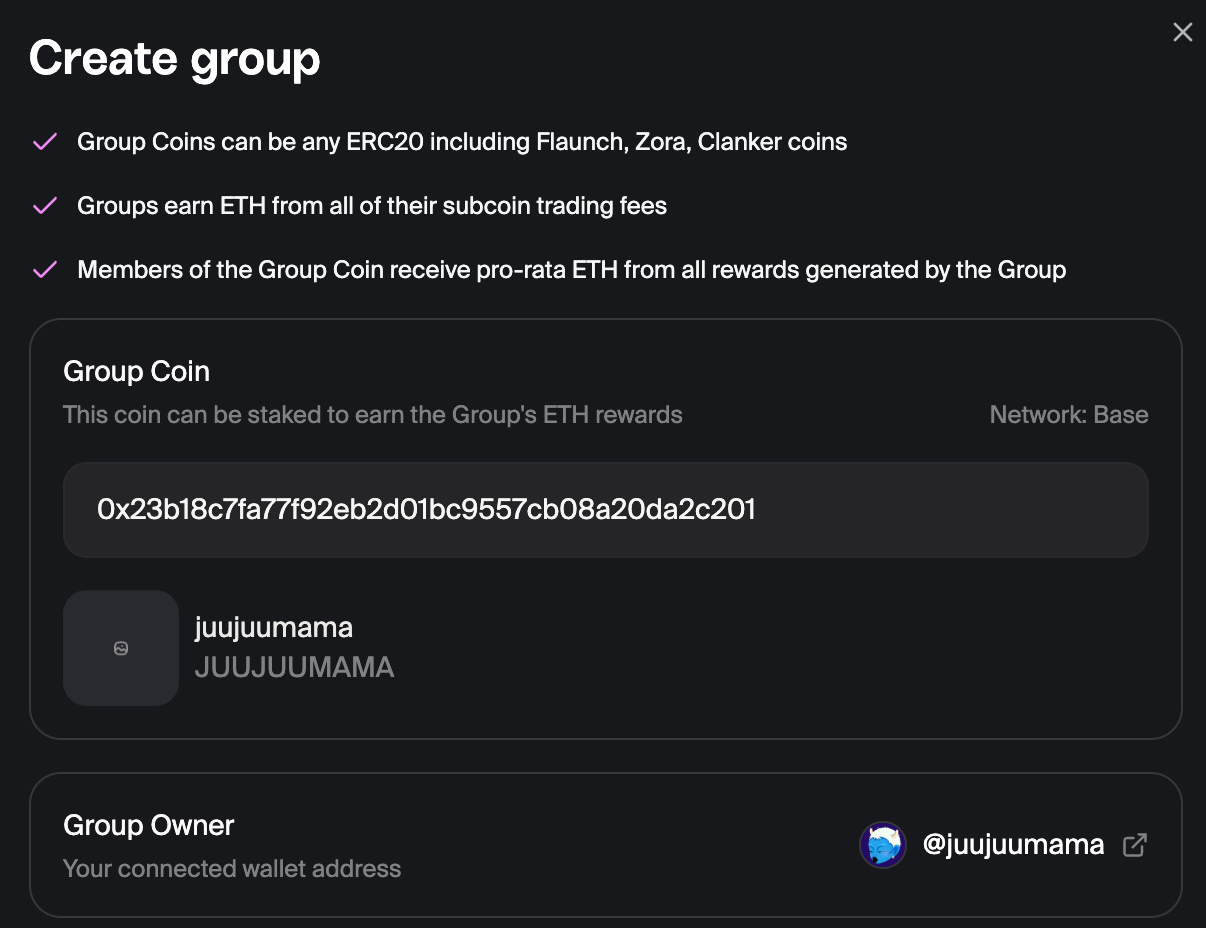The width and height of the screenshot is (1206, 928).
Task: Click the checkmark beside the pro-rata ETH bullet
Action: pos(45,270)
